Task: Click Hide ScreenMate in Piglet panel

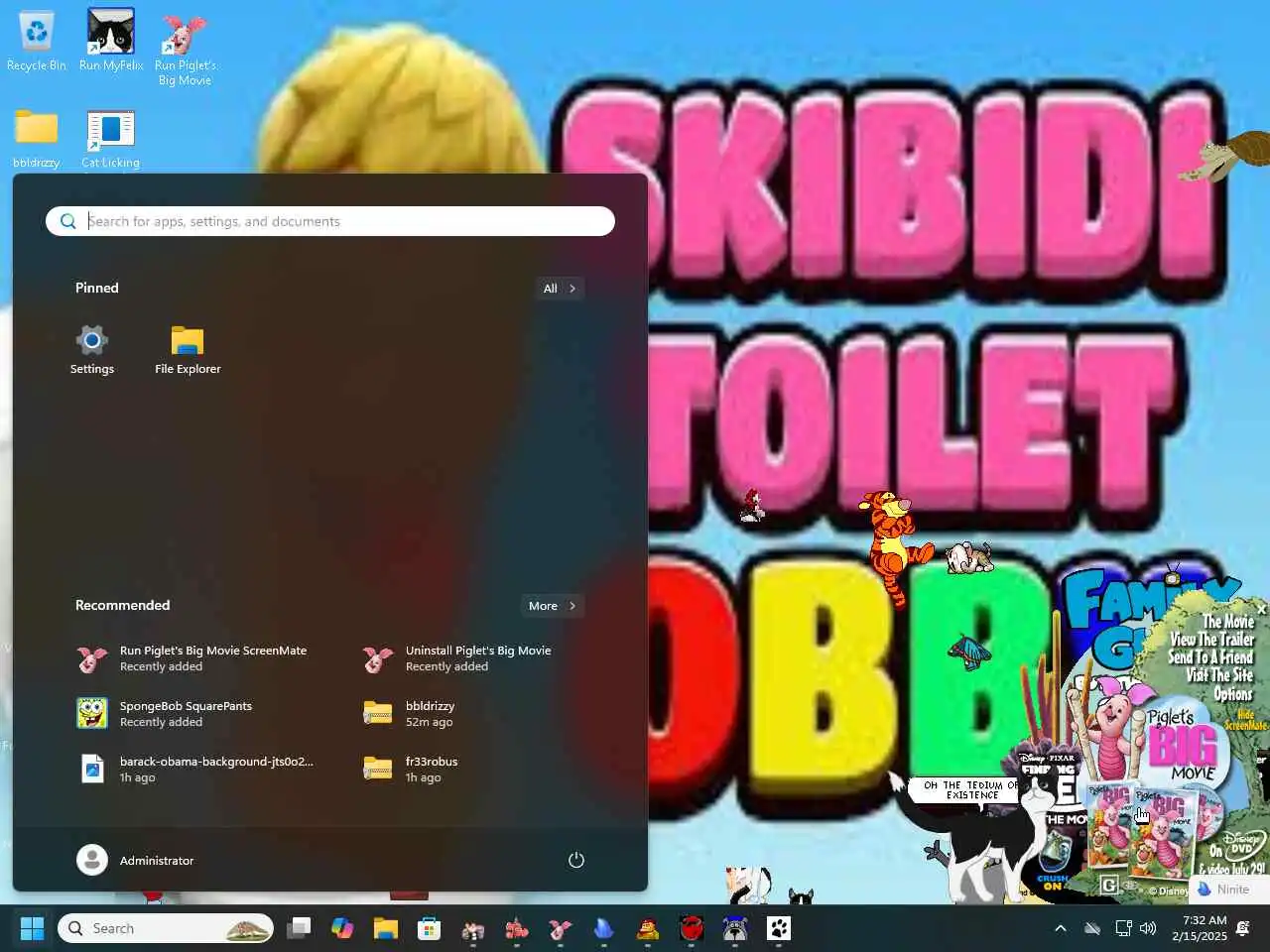Action: coord(1246,720)
